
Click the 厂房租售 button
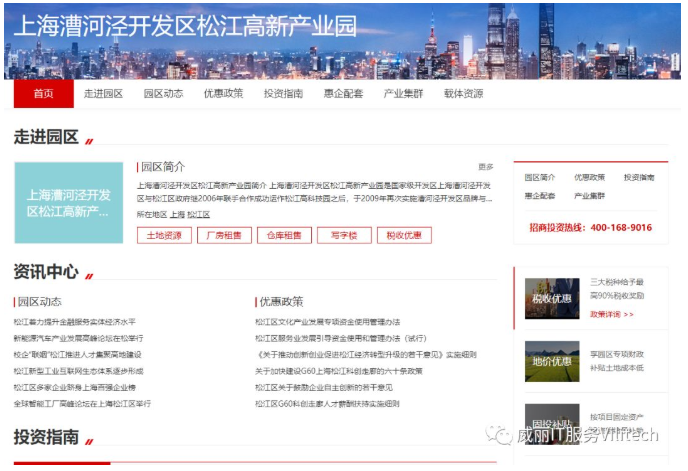coord(224,236)
